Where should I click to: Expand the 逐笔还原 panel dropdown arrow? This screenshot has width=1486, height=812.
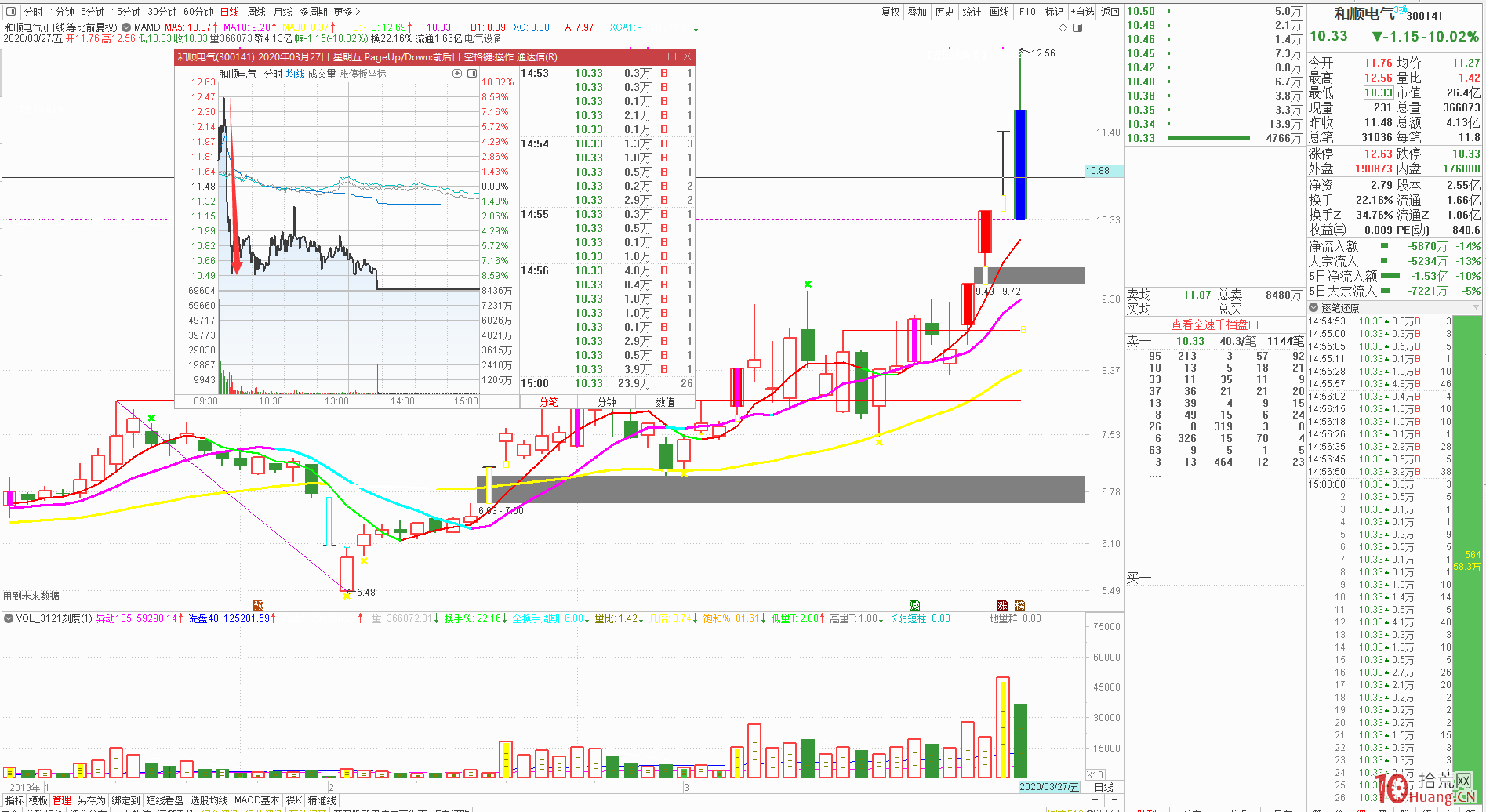tap(1476, 308)
